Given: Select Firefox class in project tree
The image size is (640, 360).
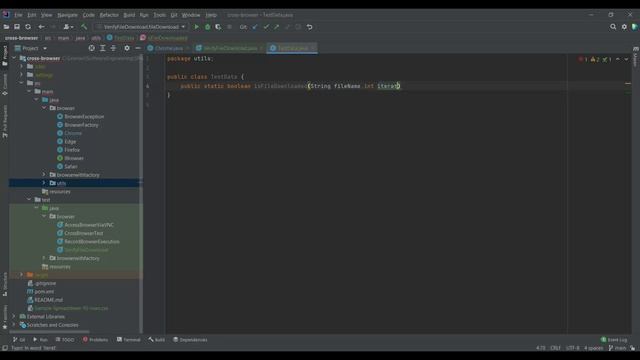Looking at the screenshot, I should (x=72, y=150).
